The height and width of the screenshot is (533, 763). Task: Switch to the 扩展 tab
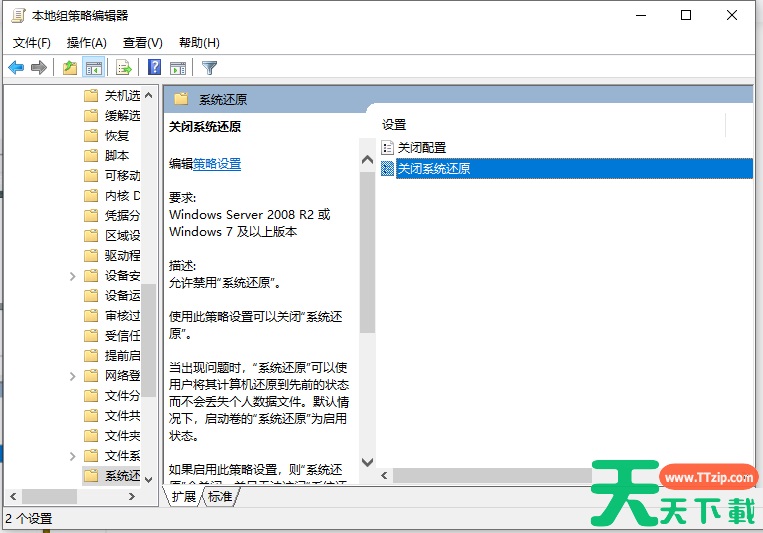tap(183, 496)
